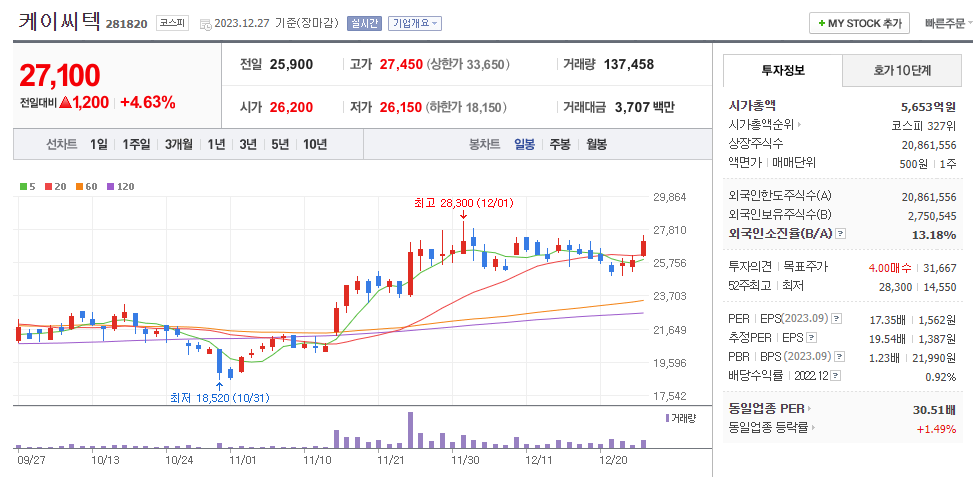Click the 케이씨텍 stock name heading
Image resolution: width=978 pixels, height=477 pixels.
point(59,22)
